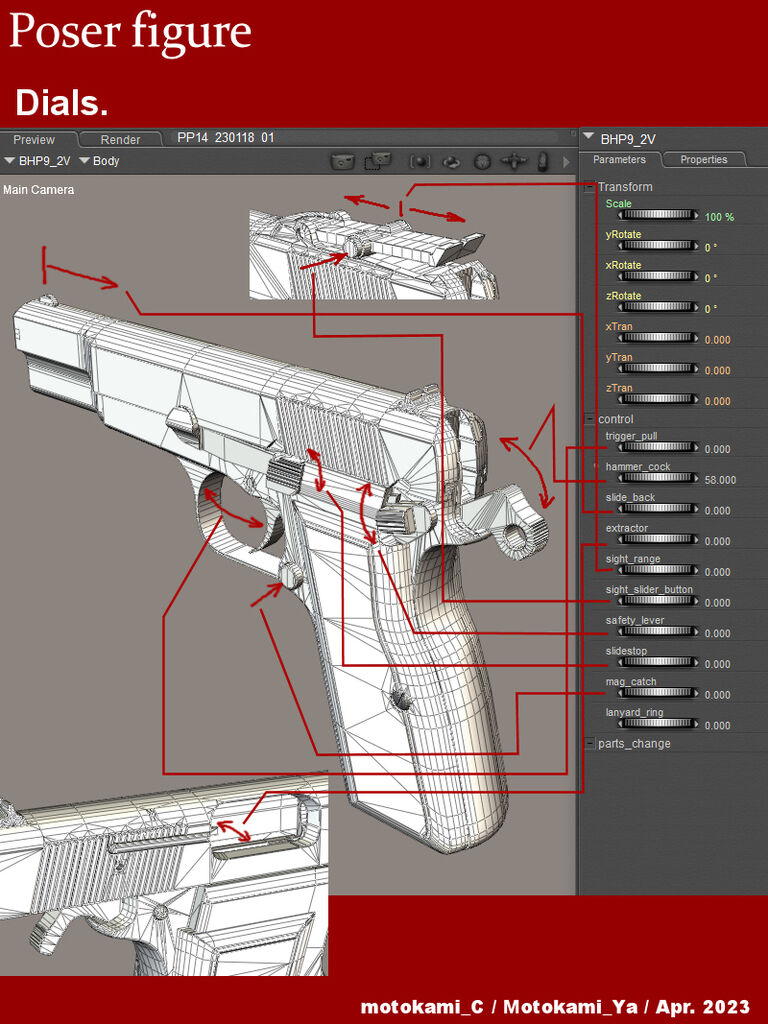This screenshot has width=768, height=1024.
Task: Click the Main Camera label
Action: [39, 190]
